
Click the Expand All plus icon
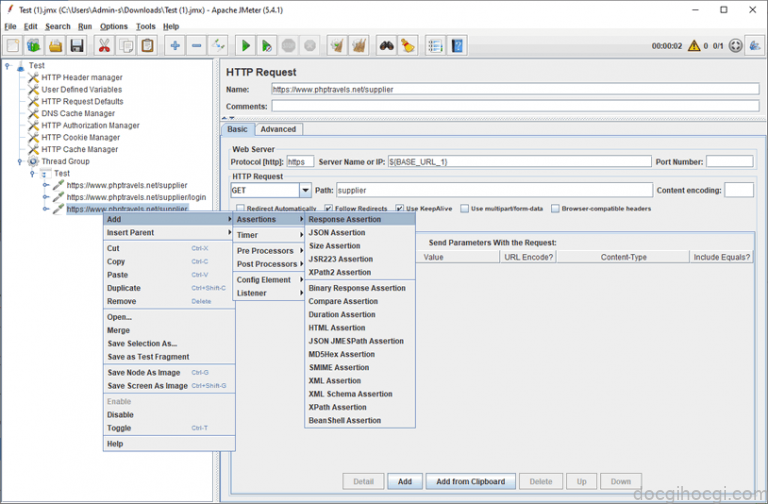click(x=175, y=46)
